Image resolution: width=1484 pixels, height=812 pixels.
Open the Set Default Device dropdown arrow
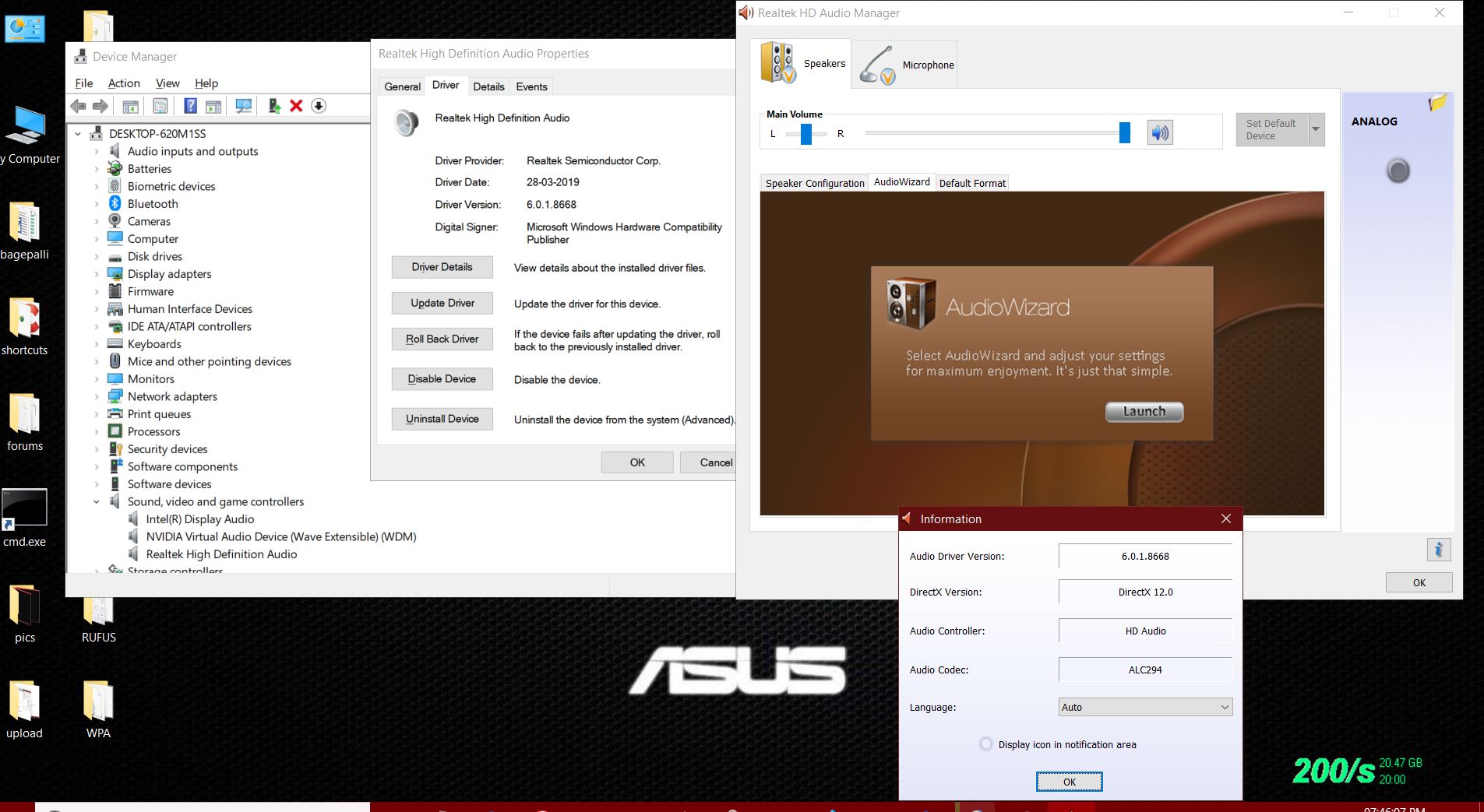[1316, 129]
